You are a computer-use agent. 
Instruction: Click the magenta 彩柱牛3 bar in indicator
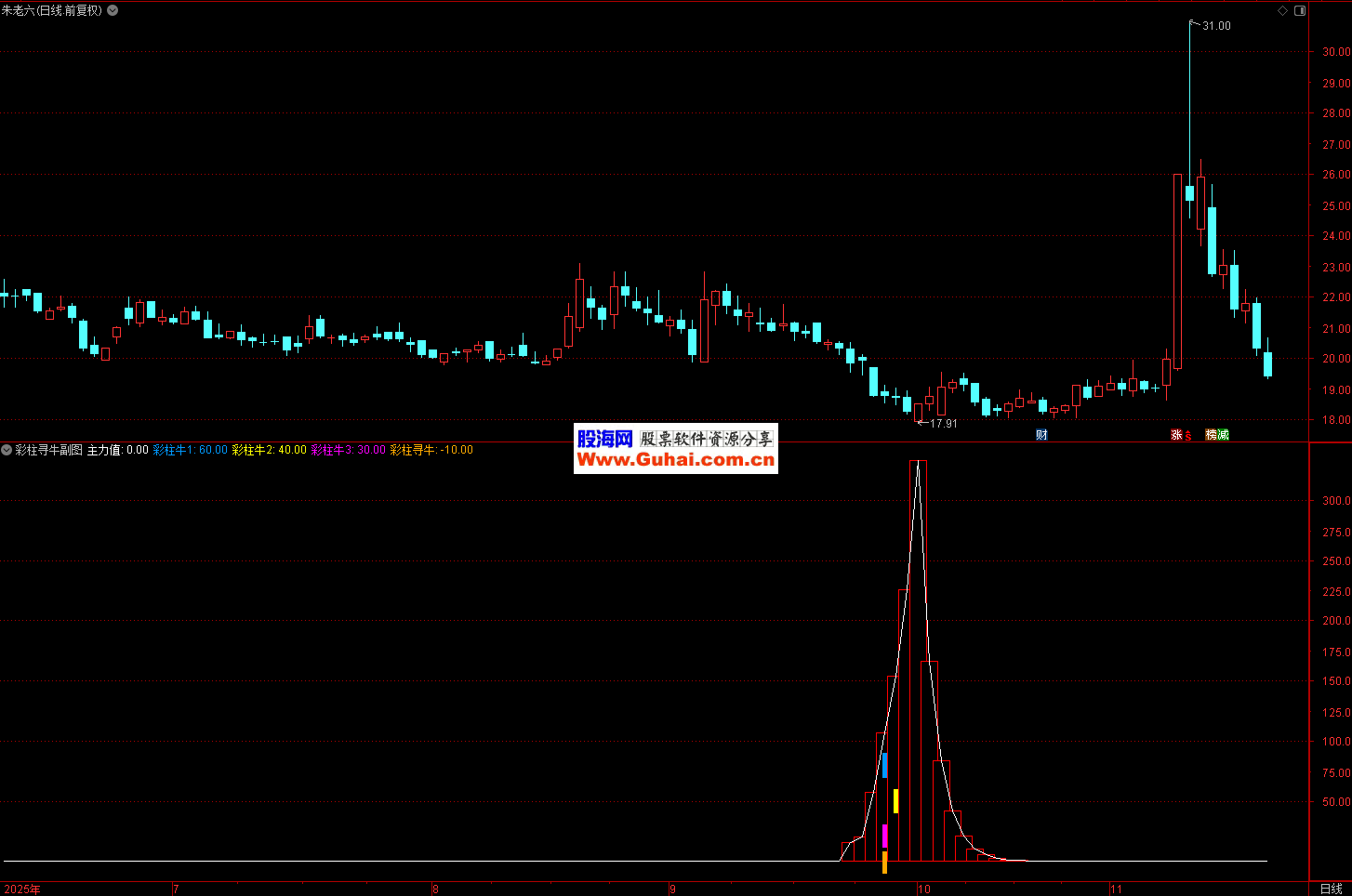pos(884,836)
